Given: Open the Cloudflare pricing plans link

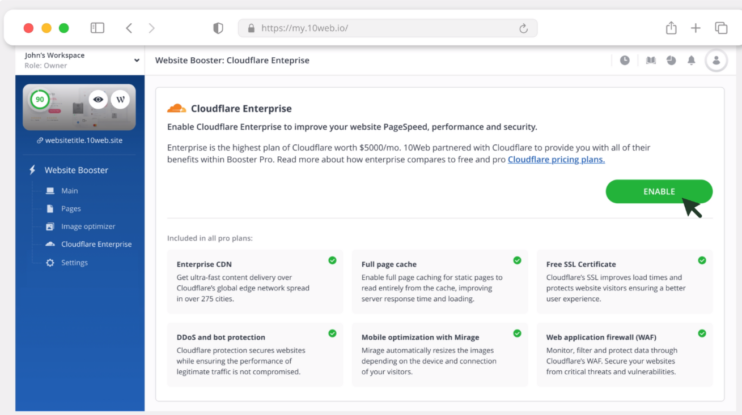Looking at the screenshot, I should [x=556, y=159].
